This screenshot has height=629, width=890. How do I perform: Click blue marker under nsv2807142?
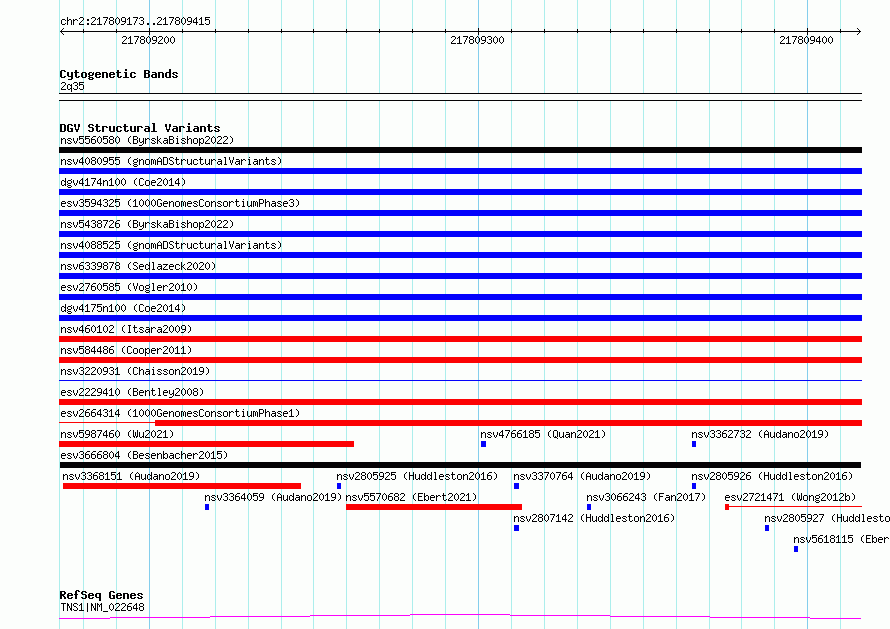[x=517, y=528]
